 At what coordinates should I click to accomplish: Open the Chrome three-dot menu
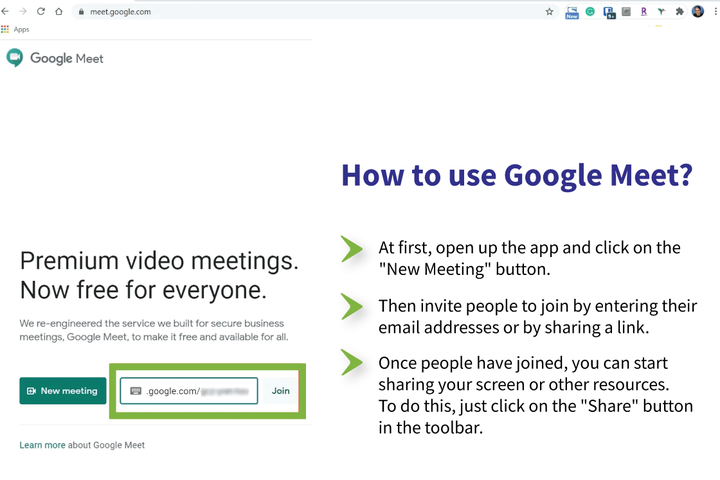click(x=713, y=12)
